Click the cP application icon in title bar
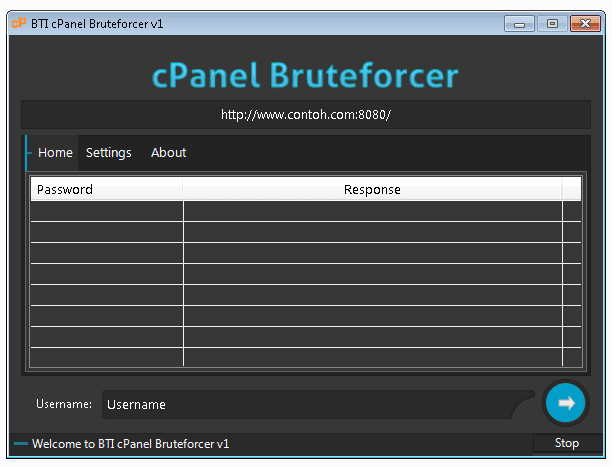This screenshot has height=467, width=612. [x=18, y=24]
